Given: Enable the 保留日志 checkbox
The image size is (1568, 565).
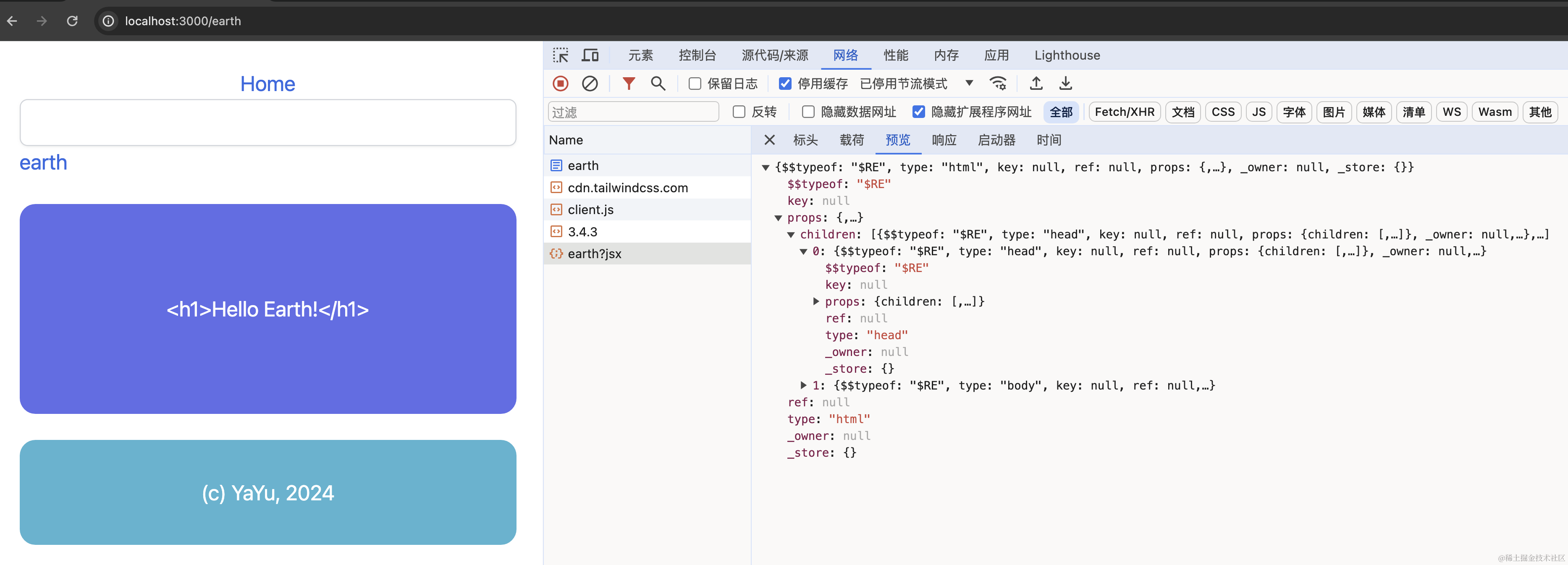Looking at the screenshot, I should point(695,84).
